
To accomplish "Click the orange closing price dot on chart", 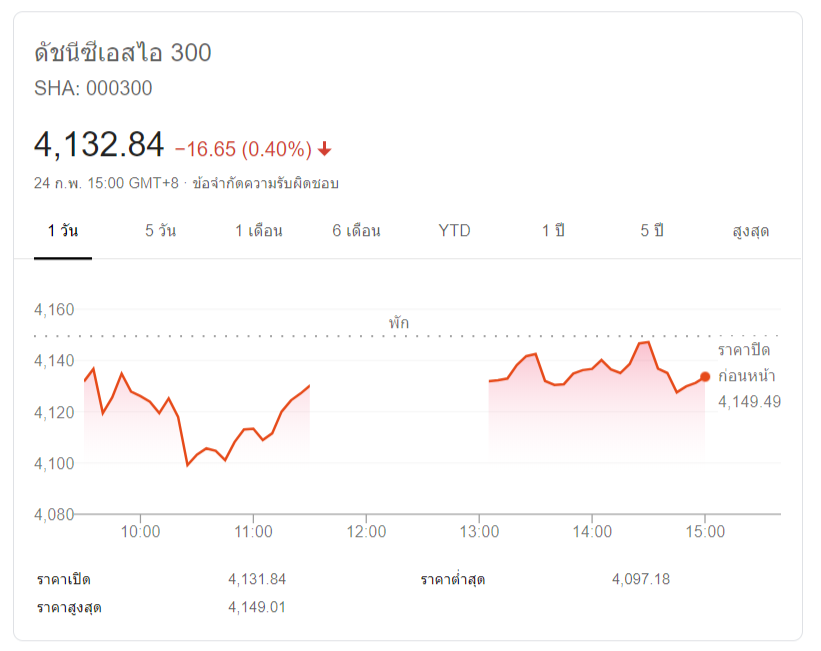I will click(x=705, y=377).
